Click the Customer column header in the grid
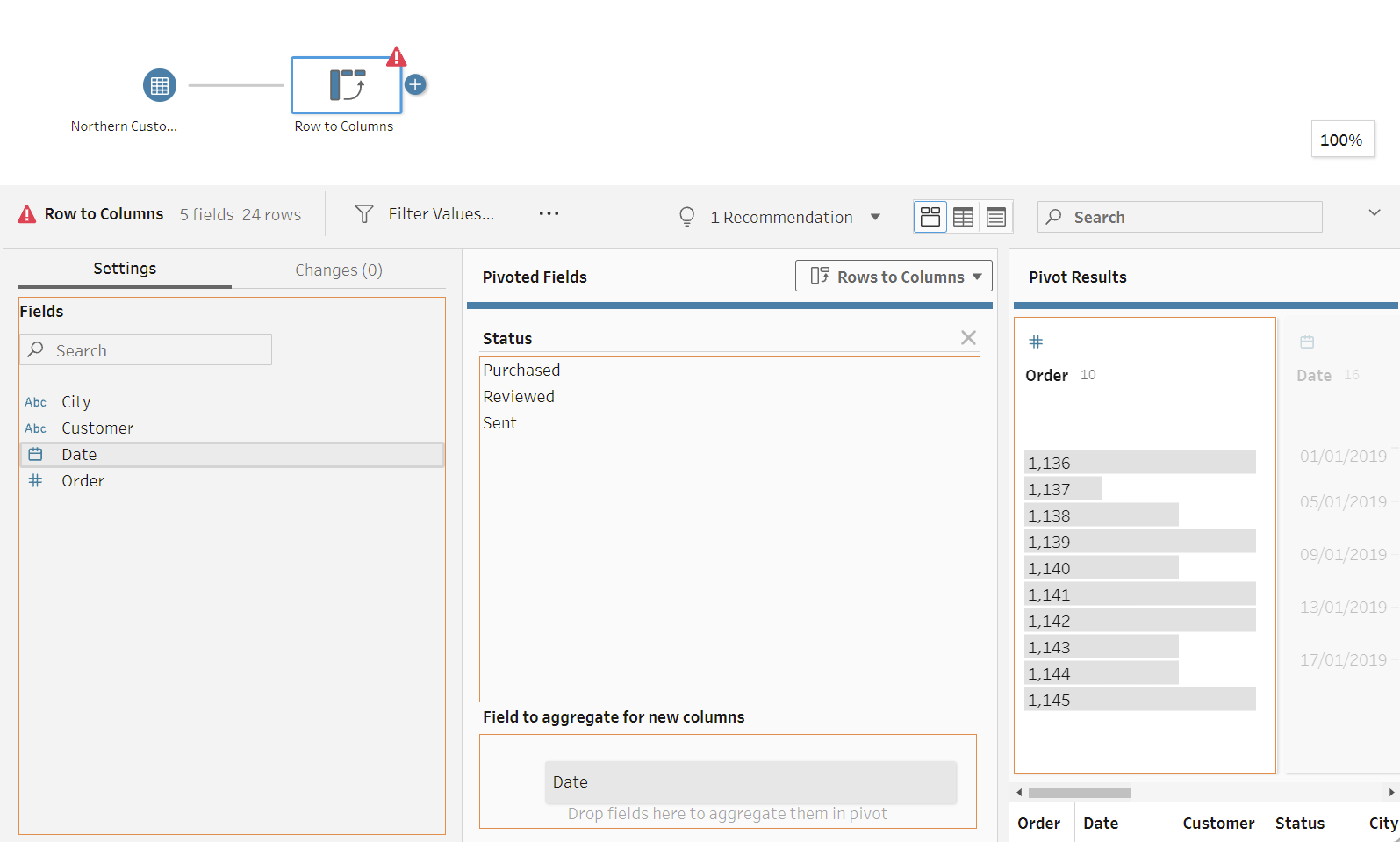 coord(1218,823)
